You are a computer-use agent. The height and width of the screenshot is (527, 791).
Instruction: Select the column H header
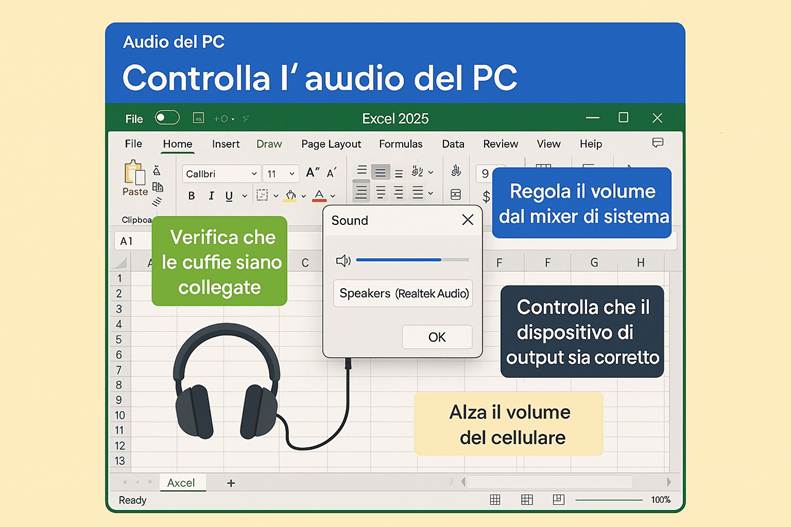click(641, 263)
